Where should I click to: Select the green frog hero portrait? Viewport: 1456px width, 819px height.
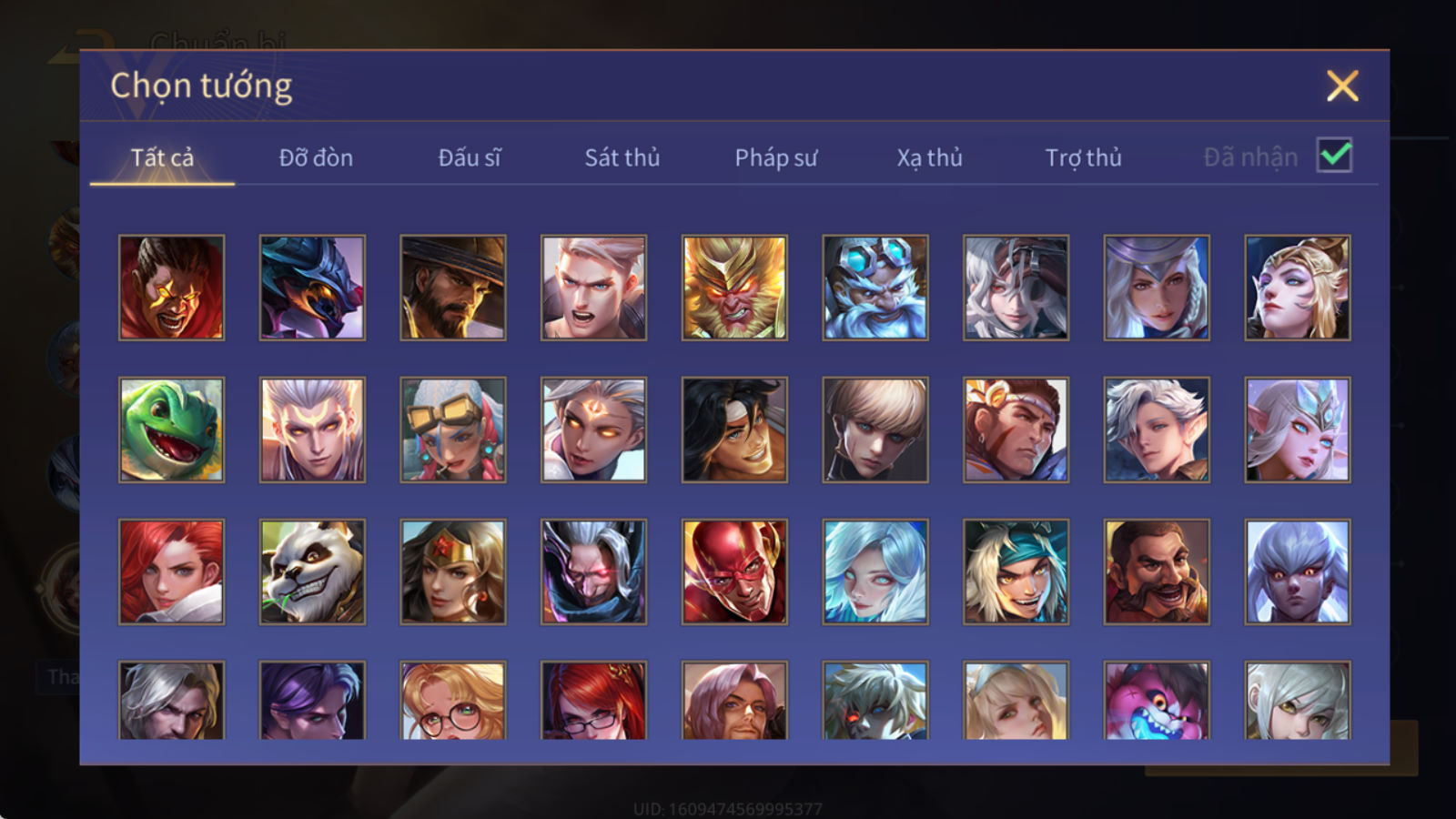coord(171,430)
